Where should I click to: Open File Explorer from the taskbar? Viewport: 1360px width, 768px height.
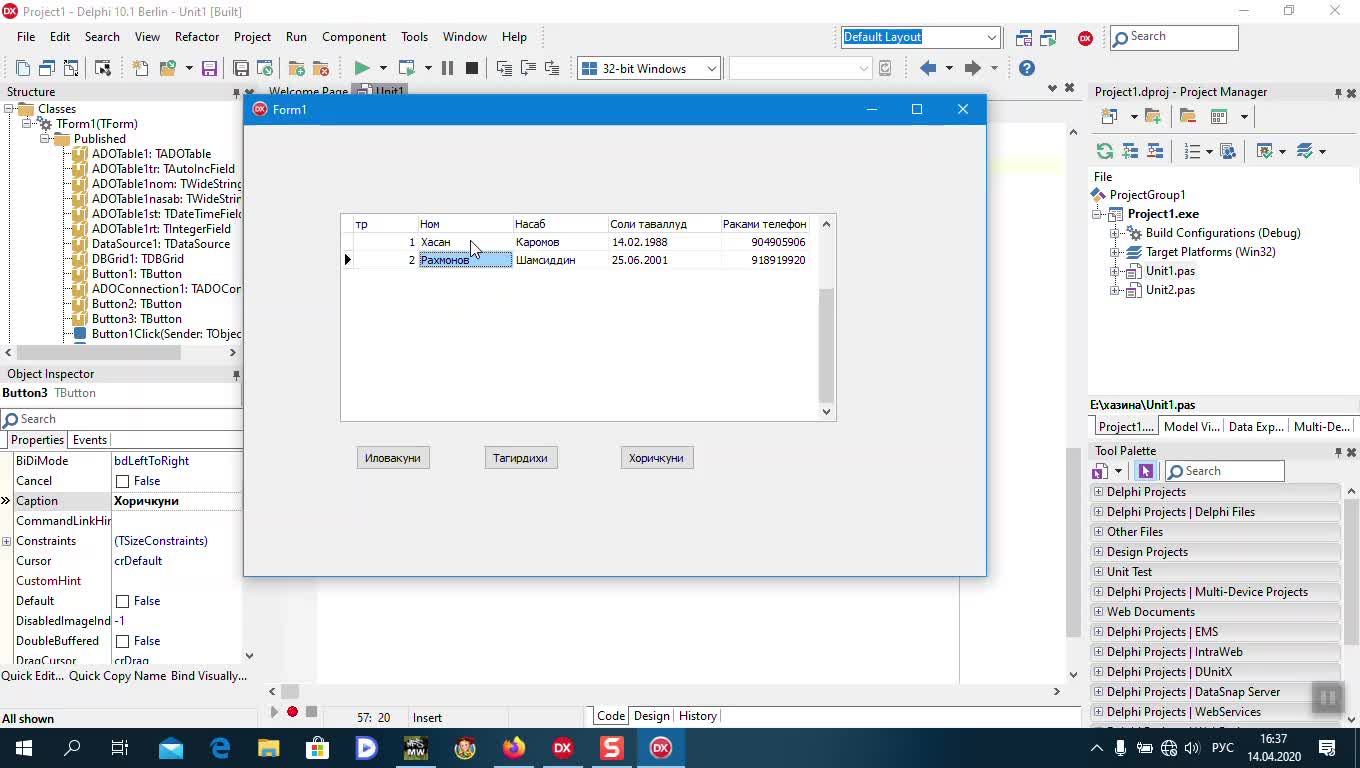pos(269,747)
